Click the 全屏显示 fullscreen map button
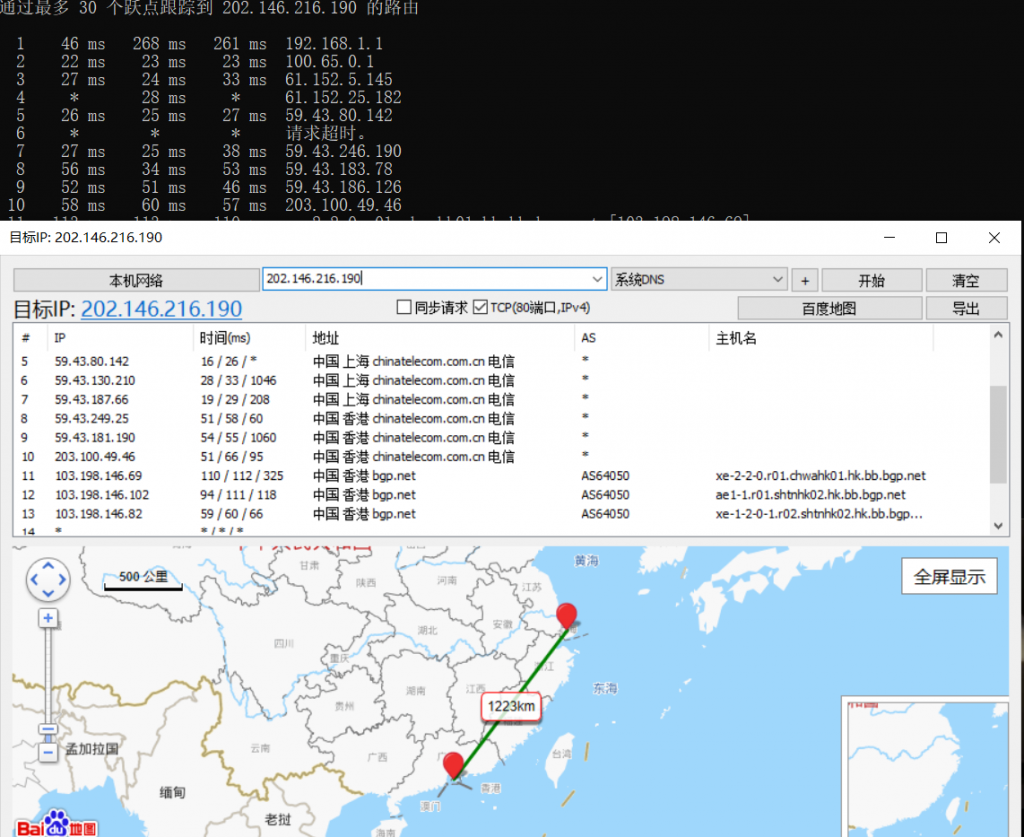Image resolution: width=1024 pixels, height=837 pixels. click(x=949, y=576)
